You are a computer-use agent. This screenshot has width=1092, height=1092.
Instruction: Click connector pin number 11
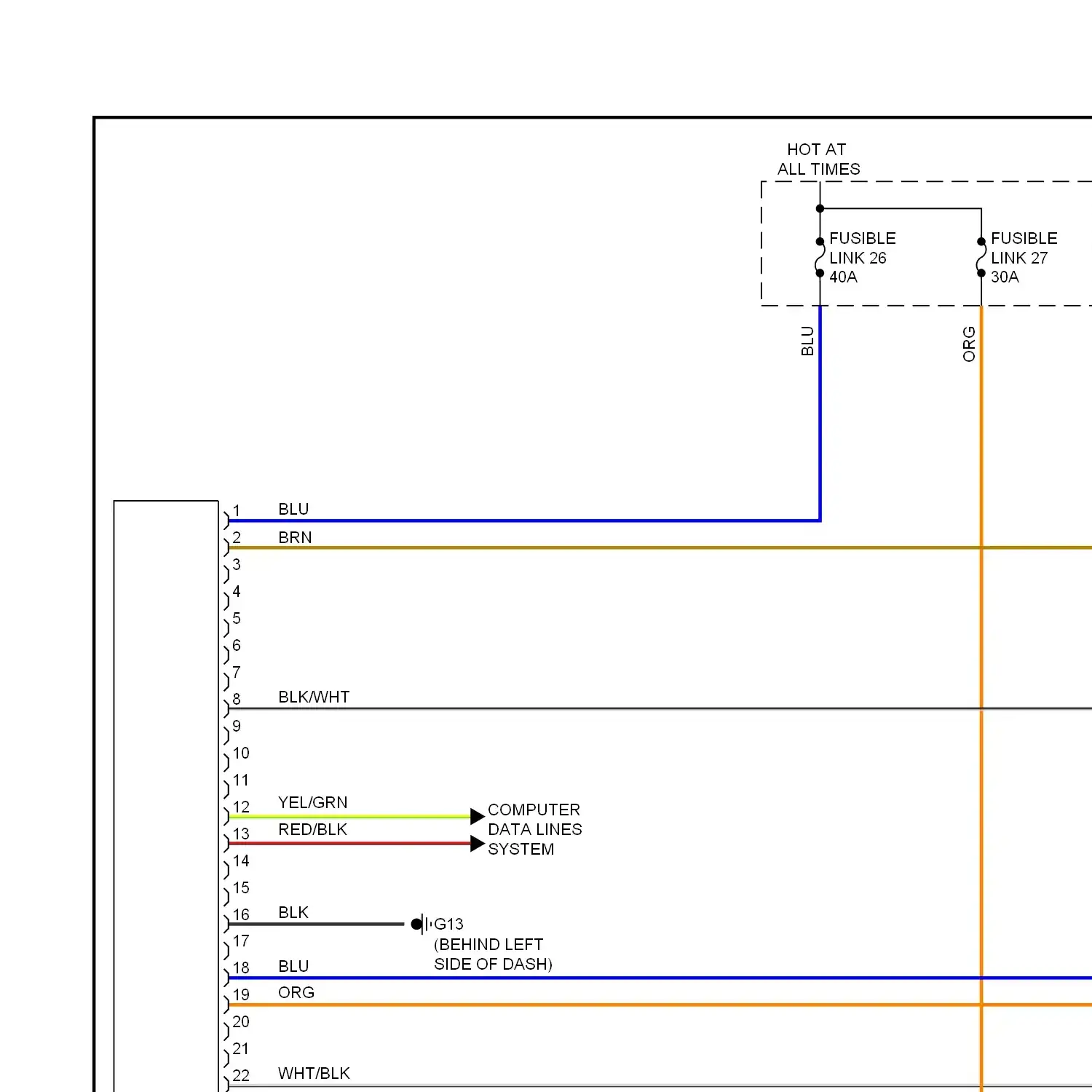(x=241, y=780)
